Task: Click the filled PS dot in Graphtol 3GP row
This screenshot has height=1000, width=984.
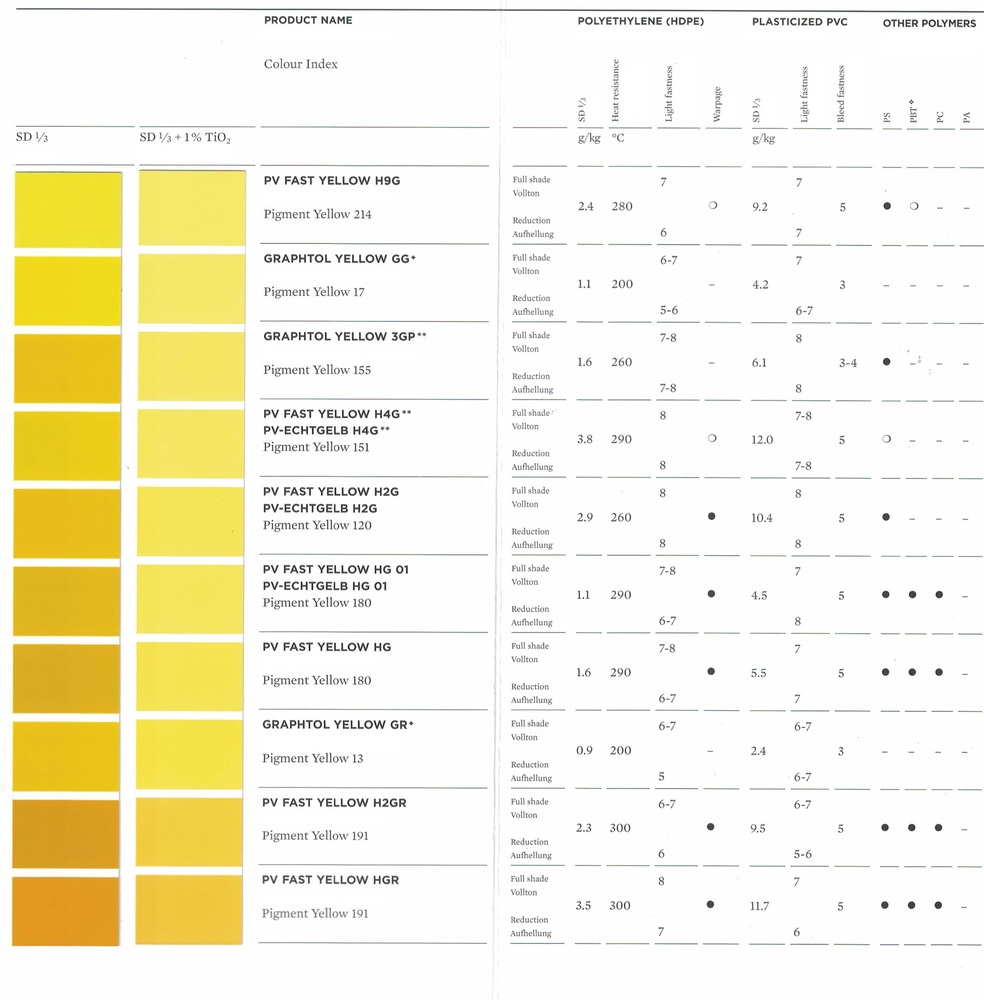Action: tap(886, 362)
